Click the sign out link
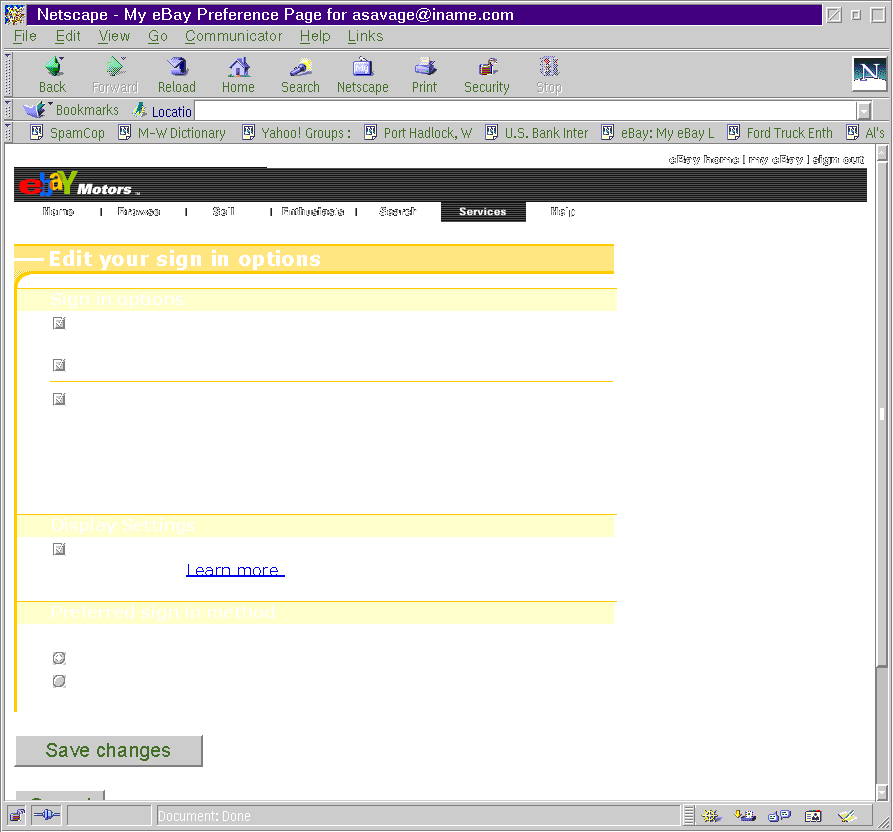Image resolution: width=893 pixels, height=832 pixels. [837, 160]
